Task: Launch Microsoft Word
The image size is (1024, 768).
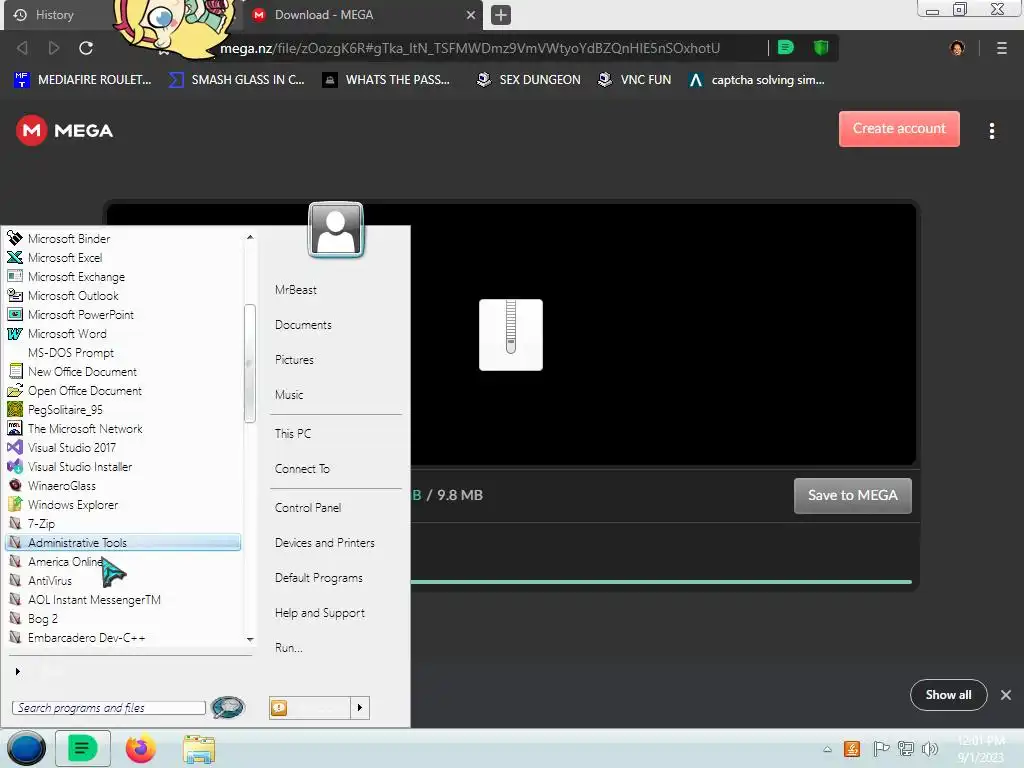Action: [x=67, y=334]
